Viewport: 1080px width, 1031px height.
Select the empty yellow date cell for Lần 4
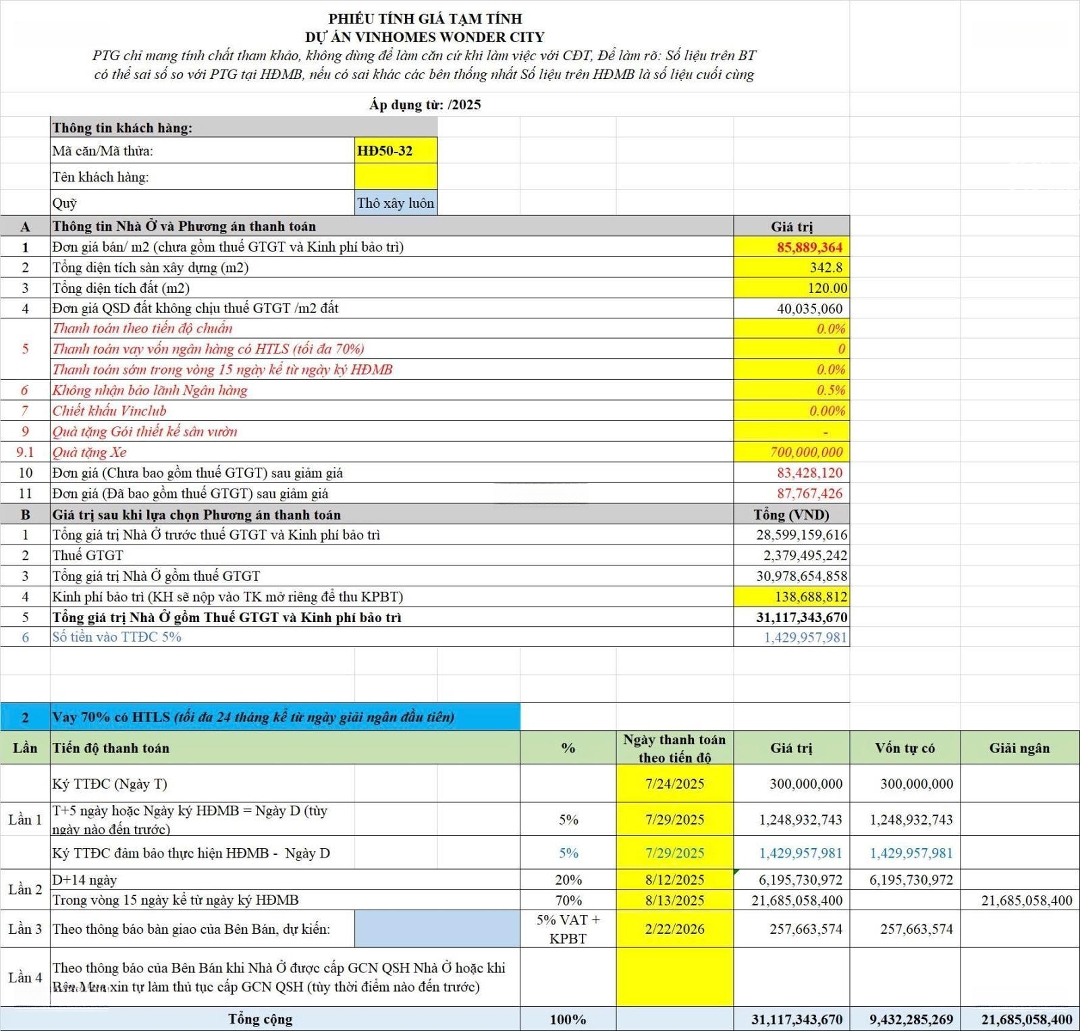[x=676, y=977]
